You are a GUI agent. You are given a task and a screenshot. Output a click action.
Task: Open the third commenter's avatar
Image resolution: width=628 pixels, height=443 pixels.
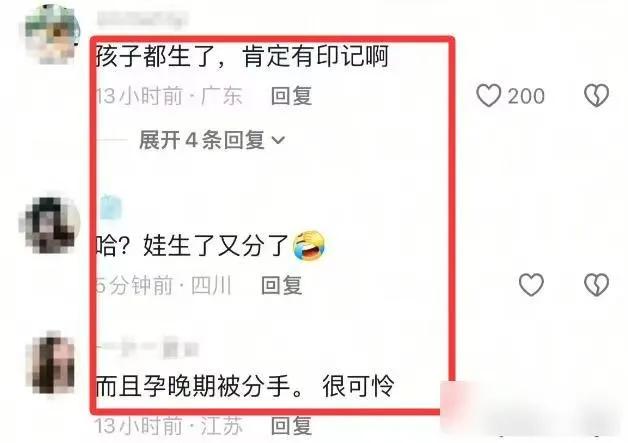tap(52, 362)
